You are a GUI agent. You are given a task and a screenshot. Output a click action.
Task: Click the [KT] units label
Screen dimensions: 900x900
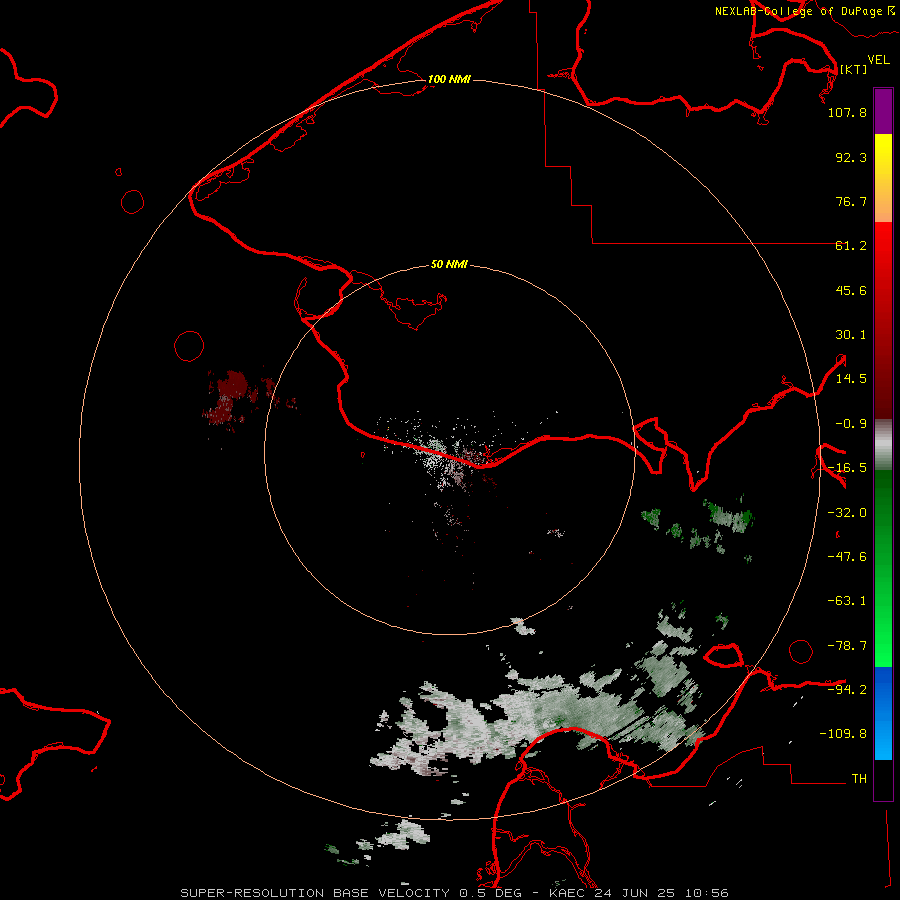point(853,69)
